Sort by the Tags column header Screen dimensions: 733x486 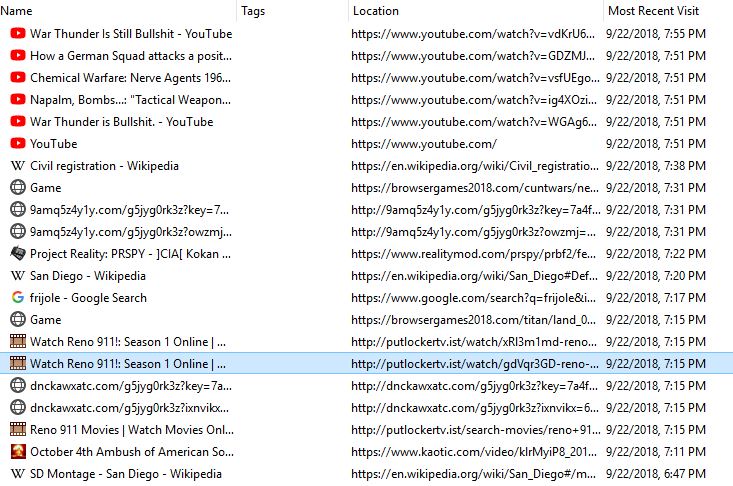click(x=292, y=11)
